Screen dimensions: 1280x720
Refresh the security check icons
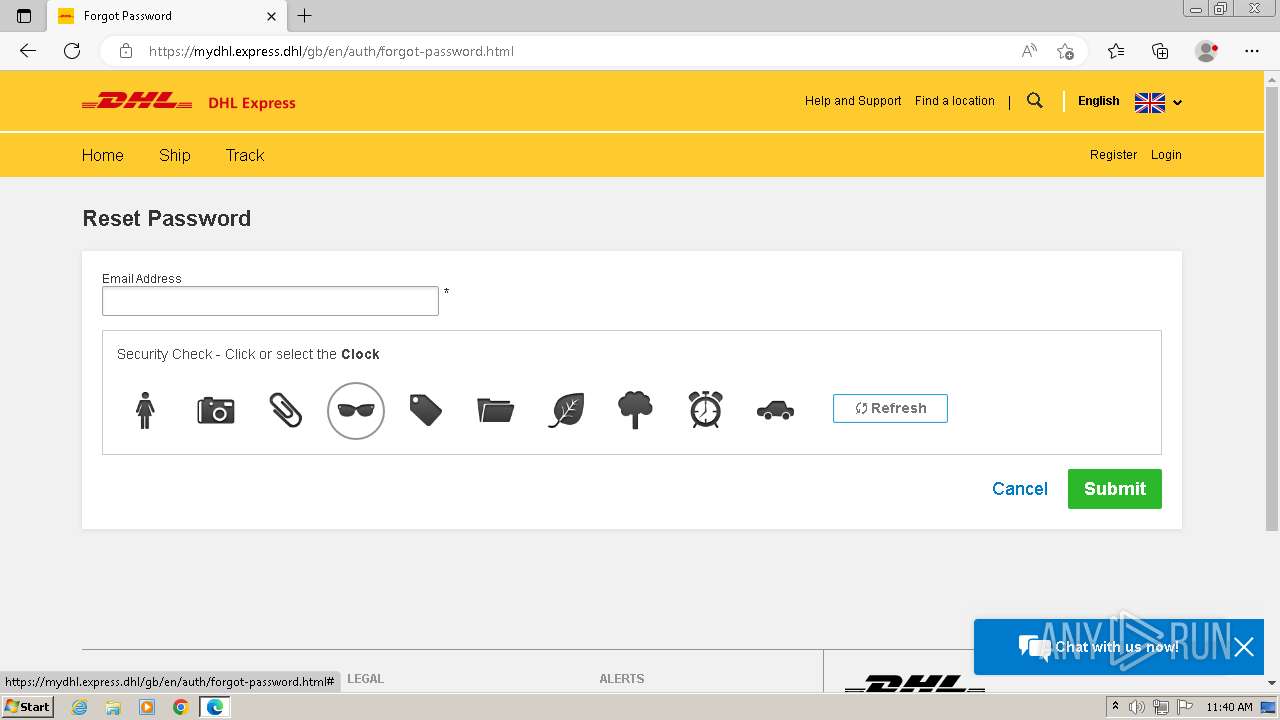890,408
